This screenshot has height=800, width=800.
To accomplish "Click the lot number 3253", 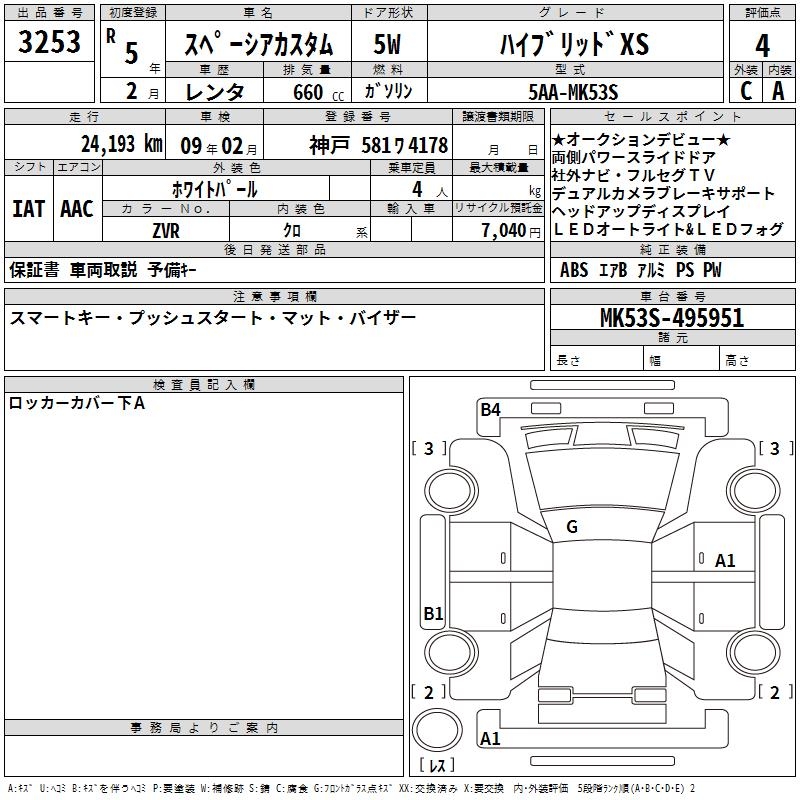I will click(49, 41).
